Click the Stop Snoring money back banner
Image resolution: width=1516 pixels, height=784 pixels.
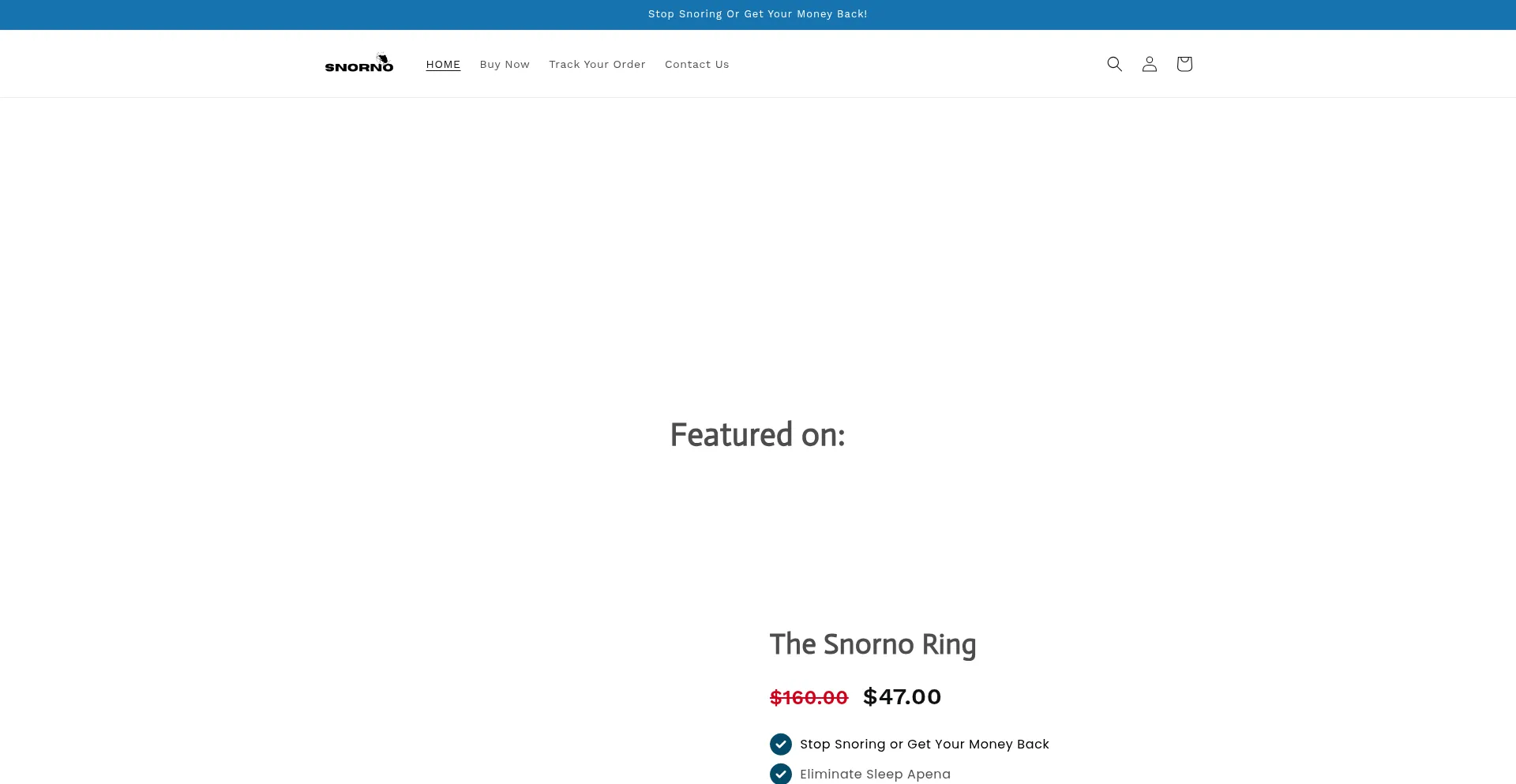tap(757, 13)
